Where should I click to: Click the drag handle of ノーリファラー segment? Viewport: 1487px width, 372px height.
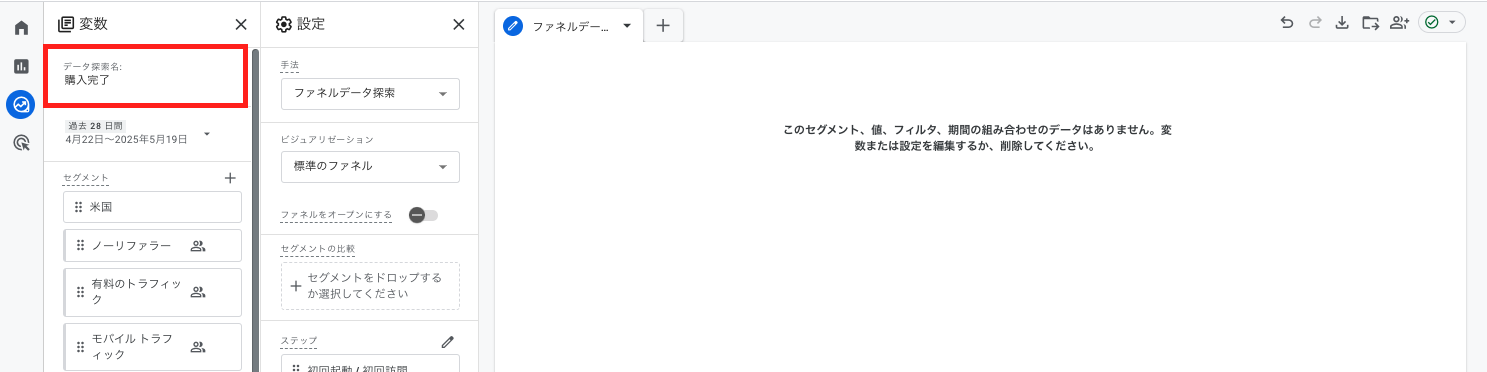(x=81, y=245)
